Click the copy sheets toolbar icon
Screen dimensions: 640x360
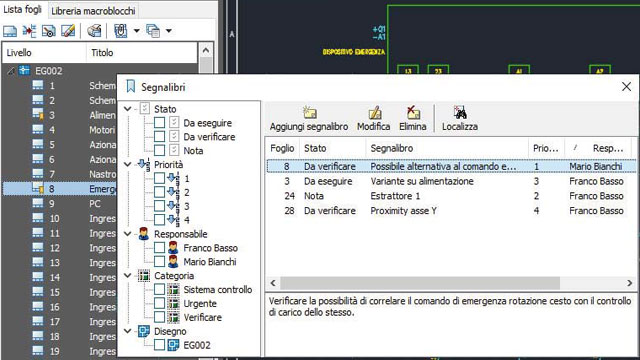[153, 31]
